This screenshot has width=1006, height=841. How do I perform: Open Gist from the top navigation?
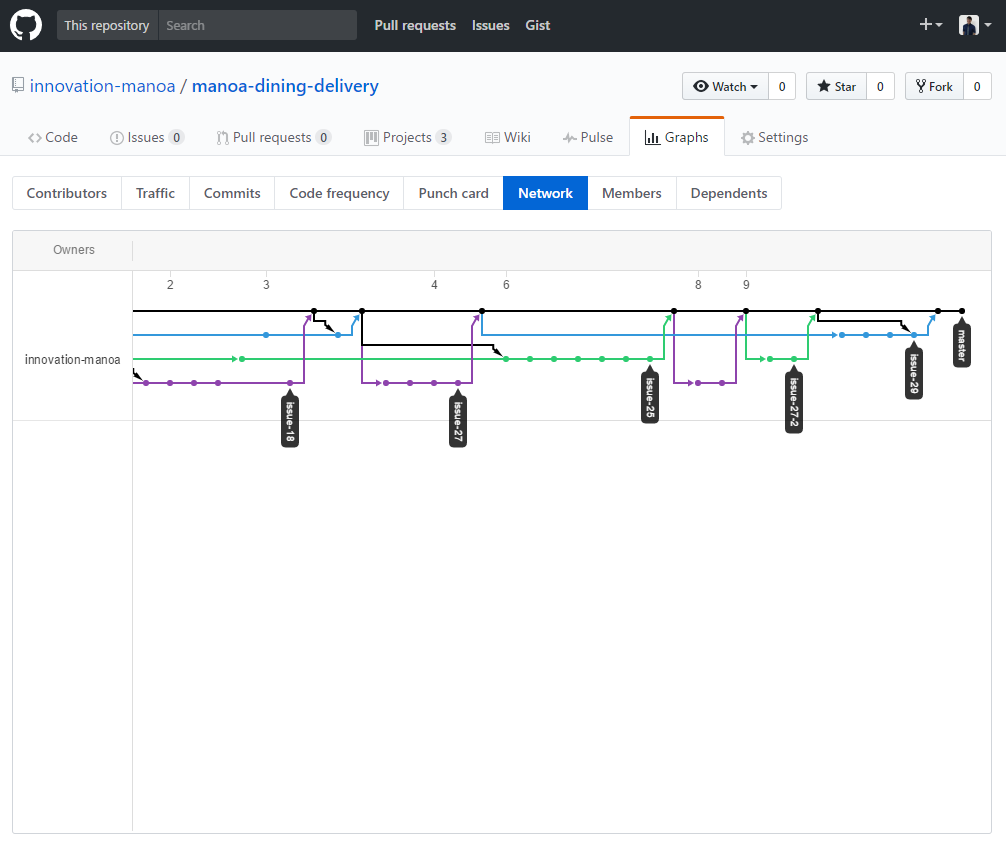point(538,25)
